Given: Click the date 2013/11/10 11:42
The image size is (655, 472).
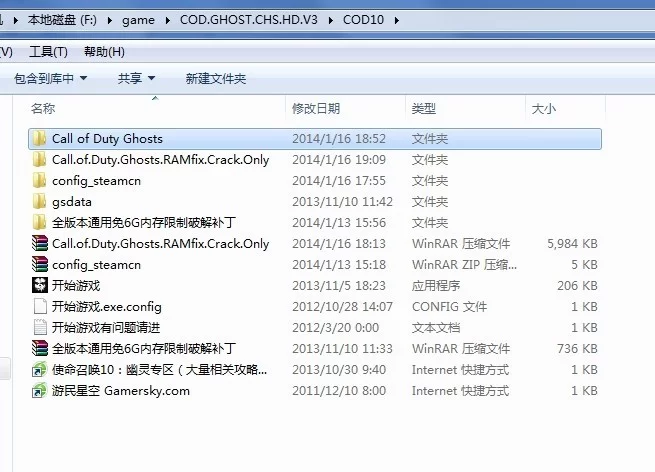Looking at the screenshot, I should pos(343,202).
